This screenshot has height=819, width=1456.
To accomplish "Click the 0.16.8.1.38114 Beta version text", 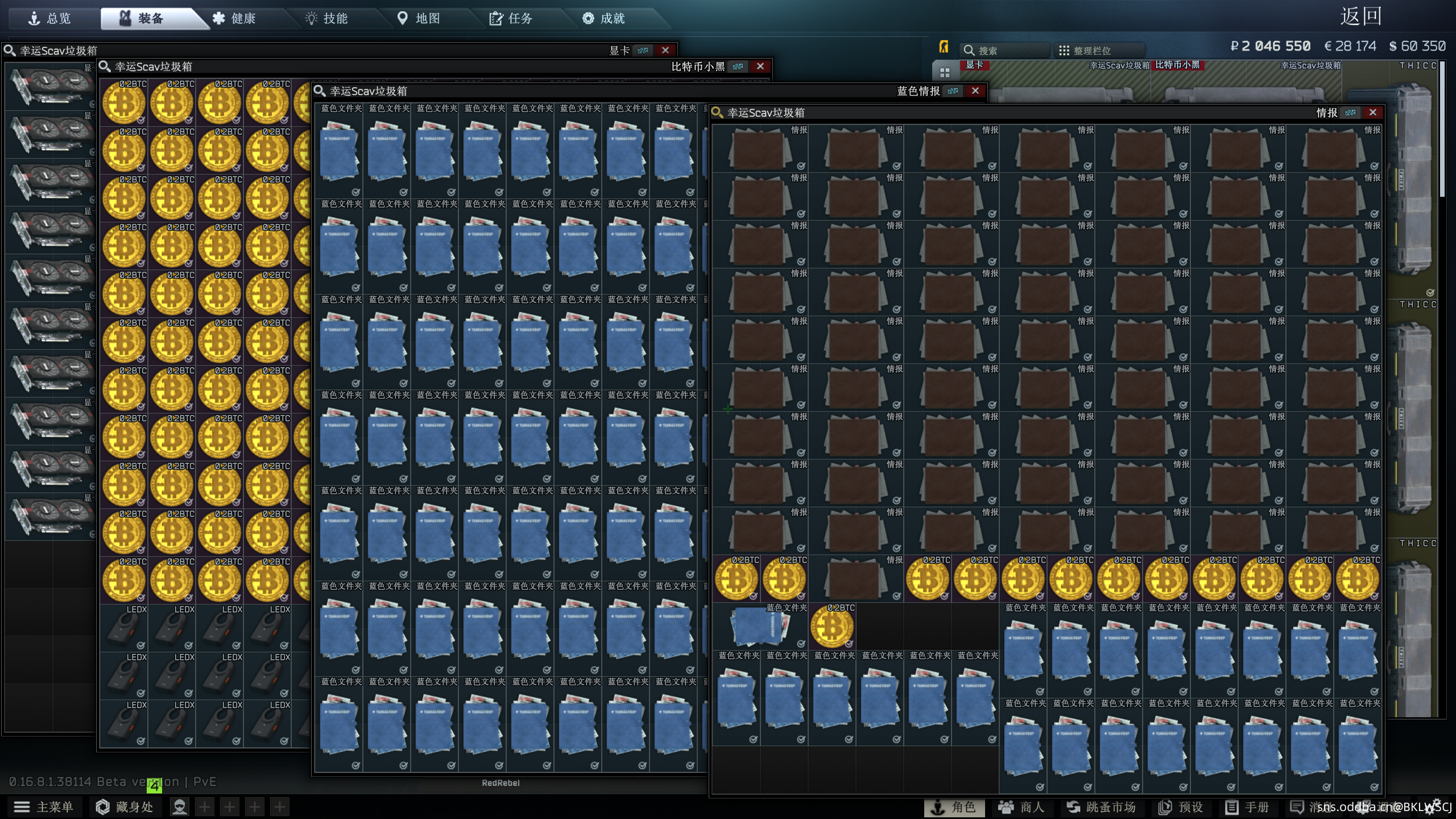I will pyautogui.click(x=94, y=782).
